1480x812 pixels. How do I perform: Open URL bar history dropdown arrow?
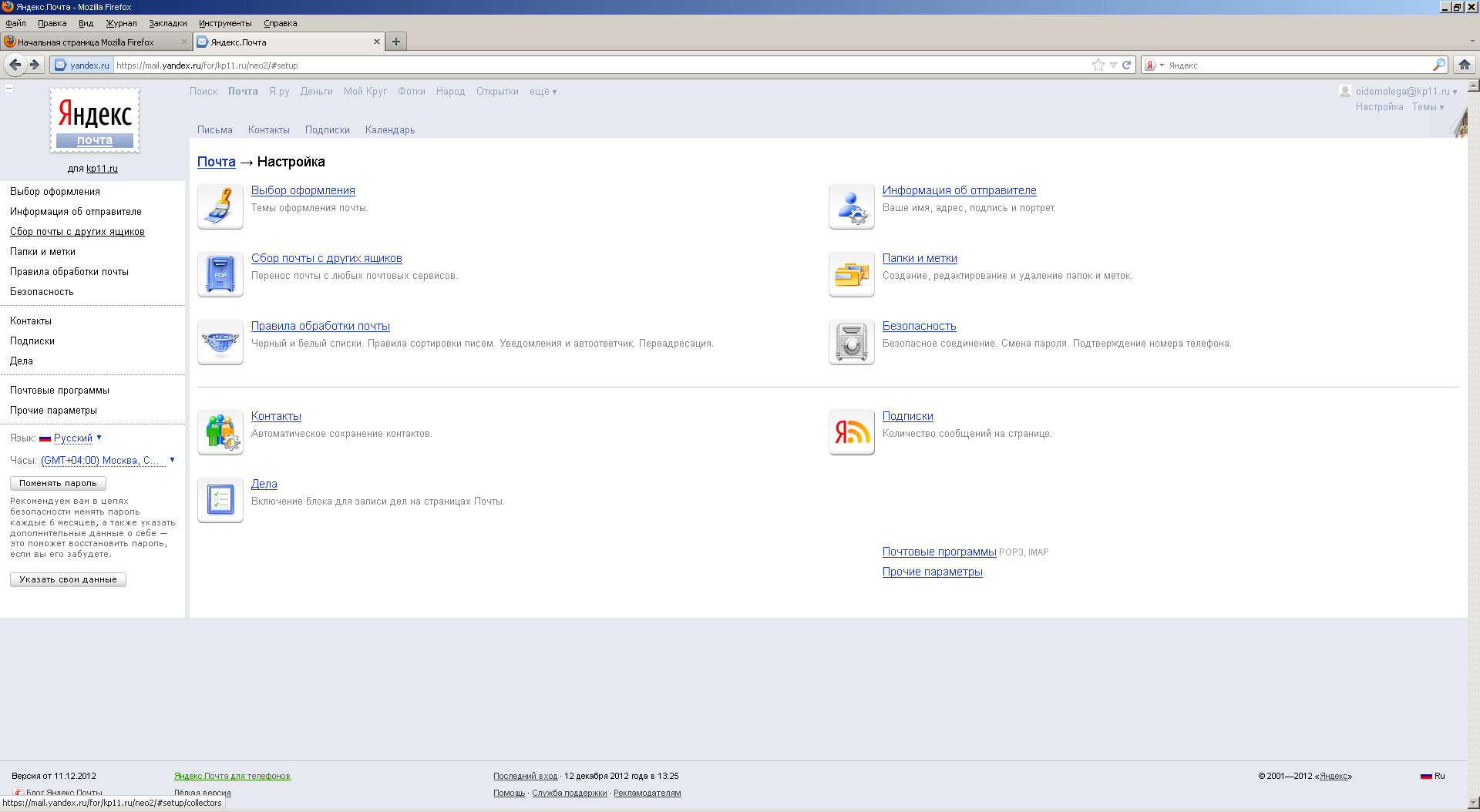point(1113,65)
